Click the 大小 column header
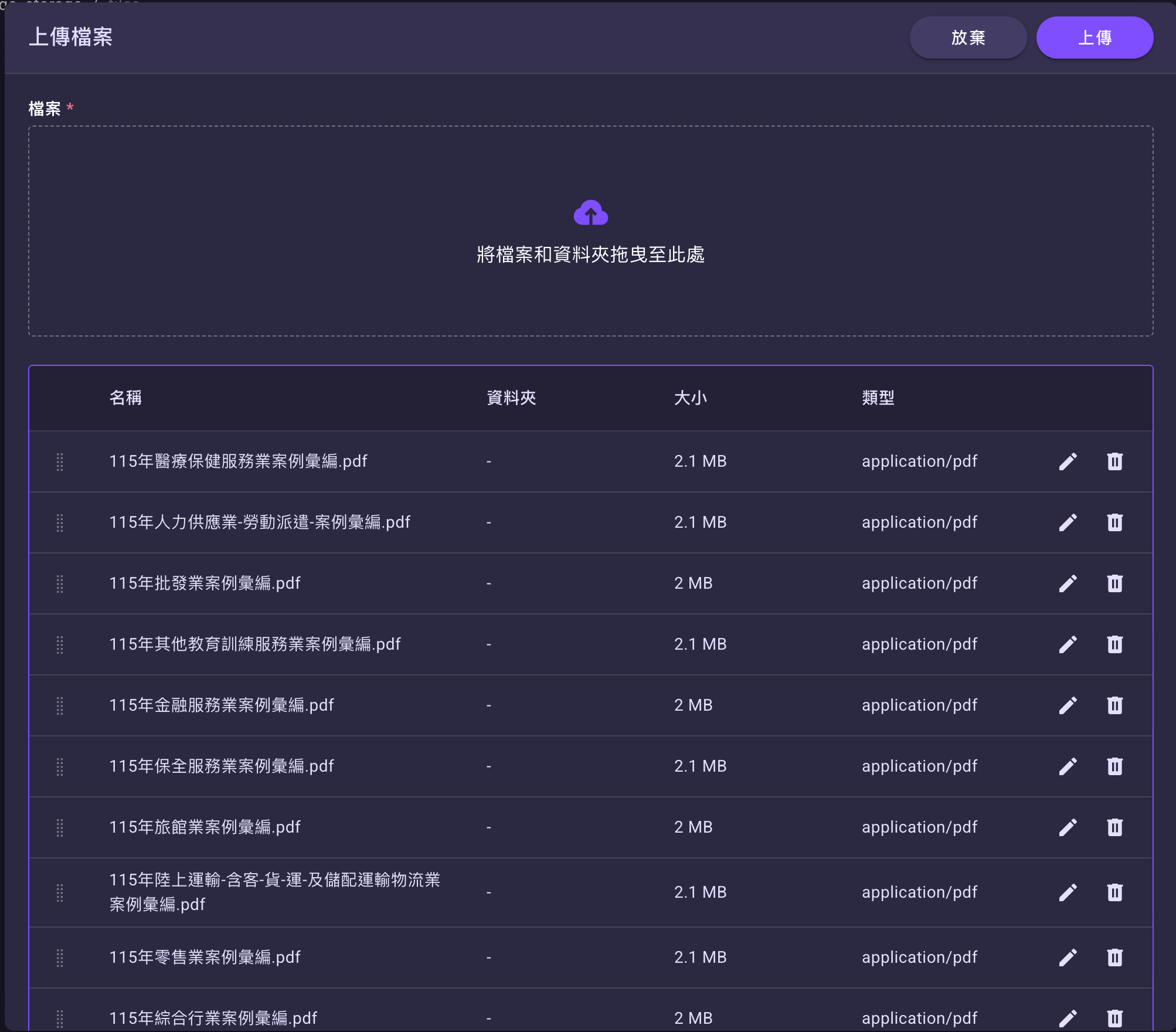The height and width of the screenshot is (1032, 1176). click(691, 398)
